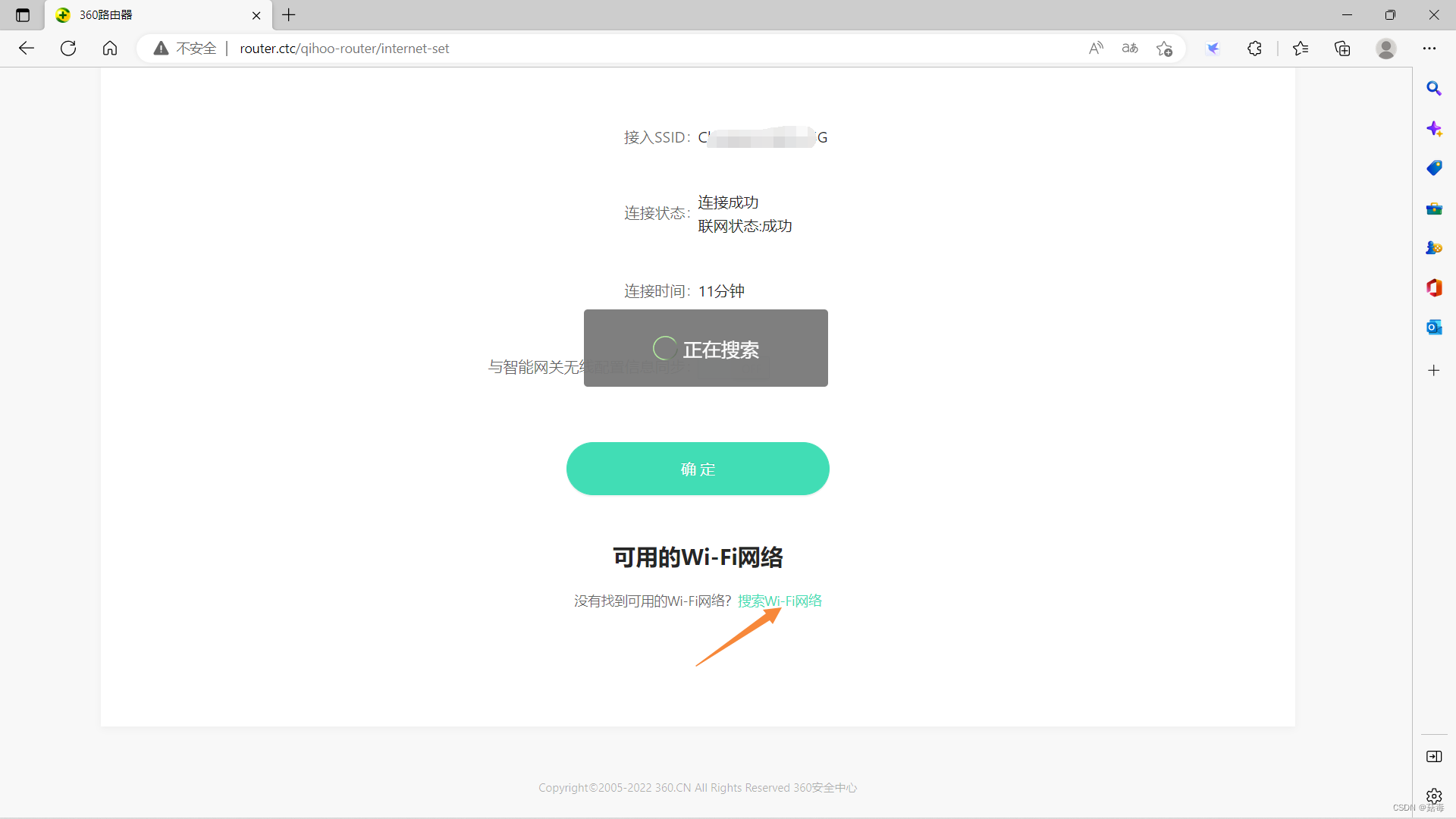The image size is (1456, 819).
Task: Click the user profile avatar
Action: pyautogui.click(x=1385, y=49)
